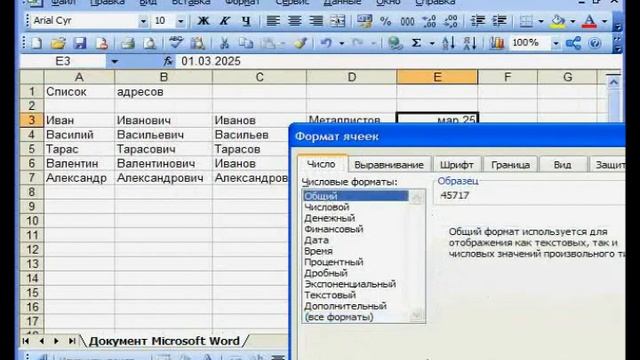Undo the last action
The image size is (640, 360).
coord(326,43)
